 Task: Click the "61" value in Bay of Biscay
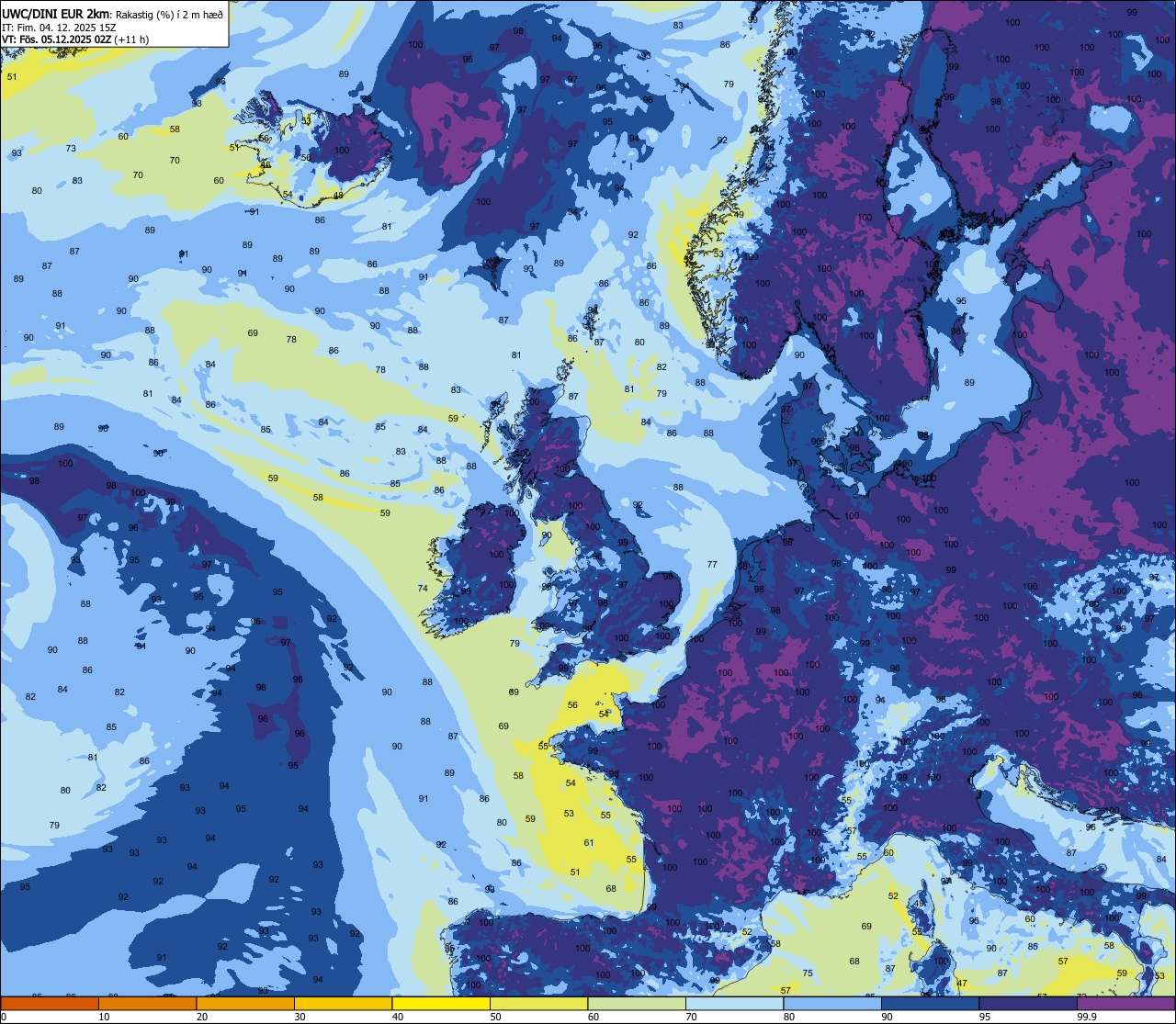pos(589,843)
